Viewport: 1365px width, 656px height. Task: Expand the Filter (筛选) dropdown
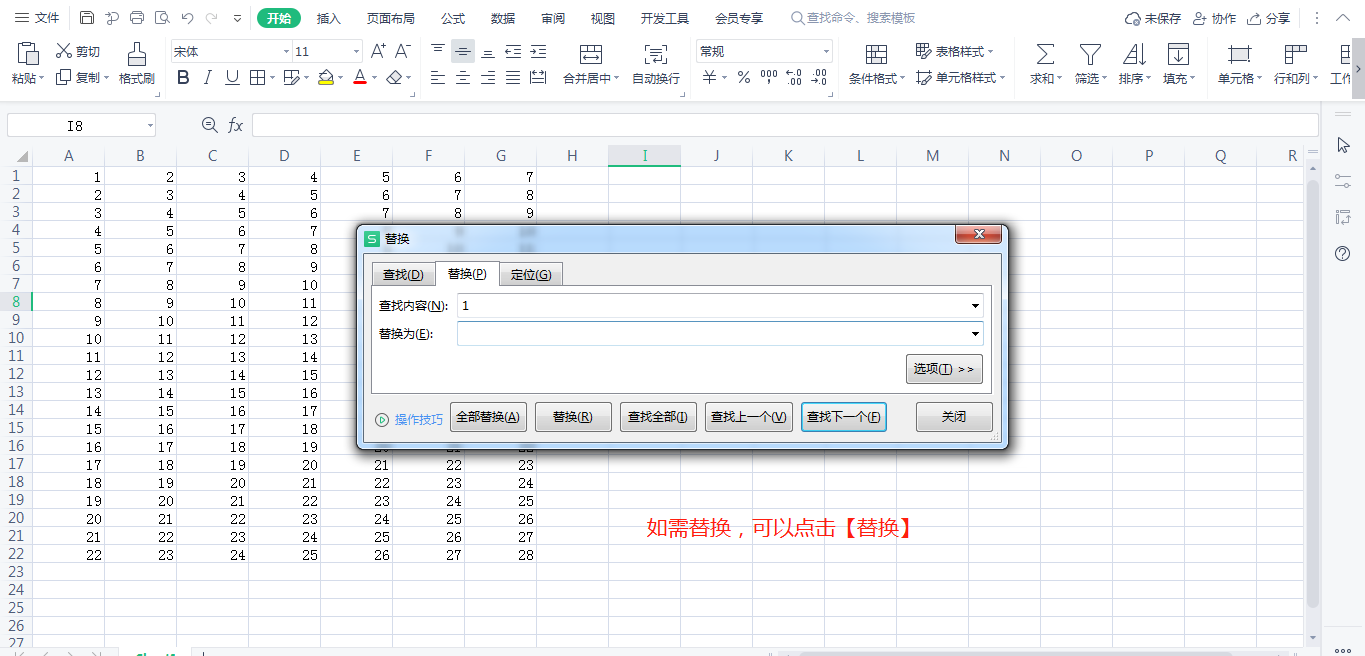1103,78
